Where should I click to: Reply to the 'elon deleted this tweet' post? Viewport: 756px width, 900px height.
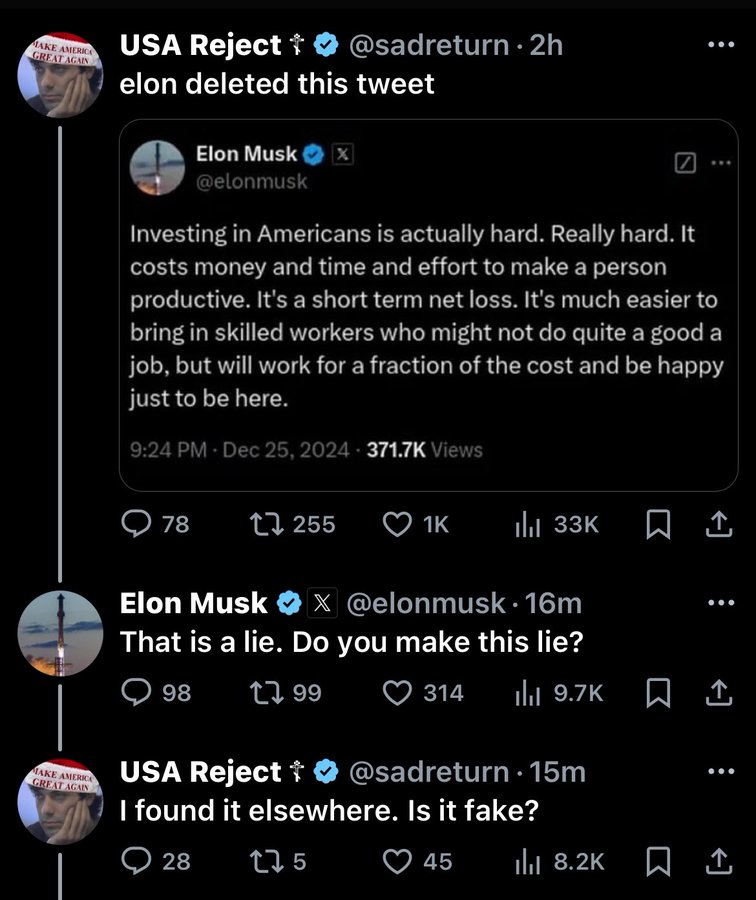134,524
